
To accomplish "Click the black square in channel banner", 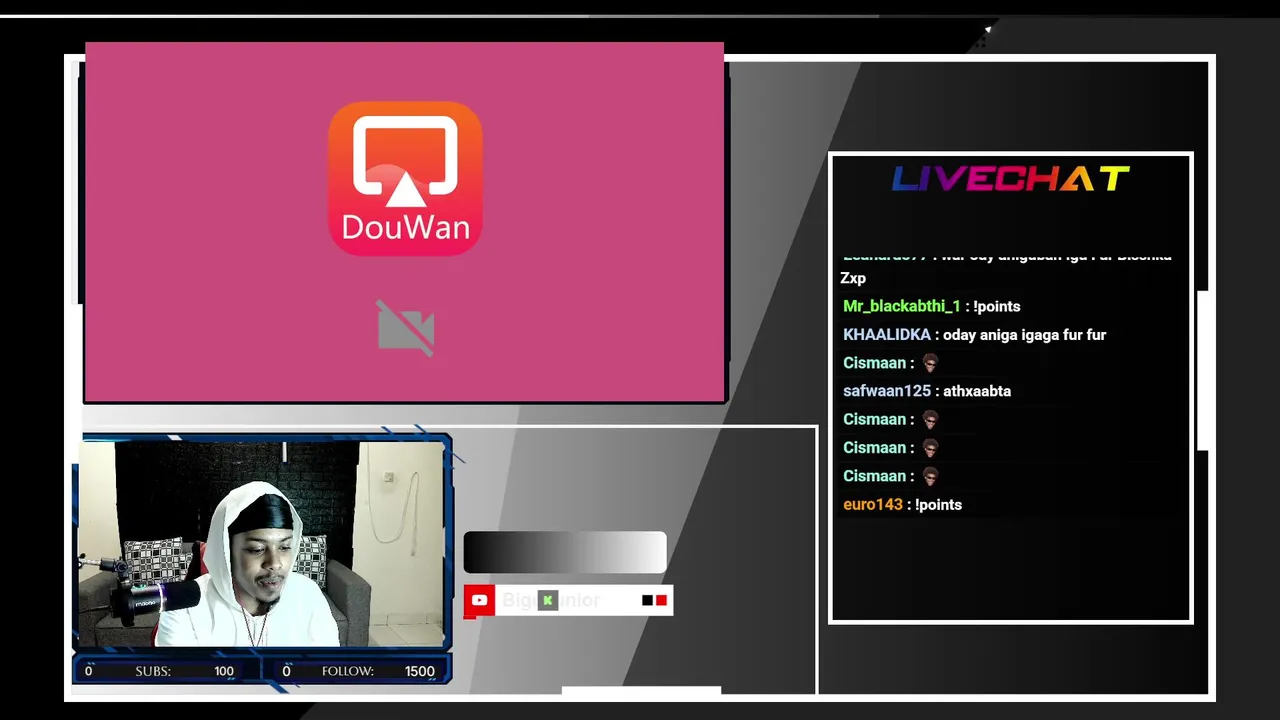I will tap(647, 600).
